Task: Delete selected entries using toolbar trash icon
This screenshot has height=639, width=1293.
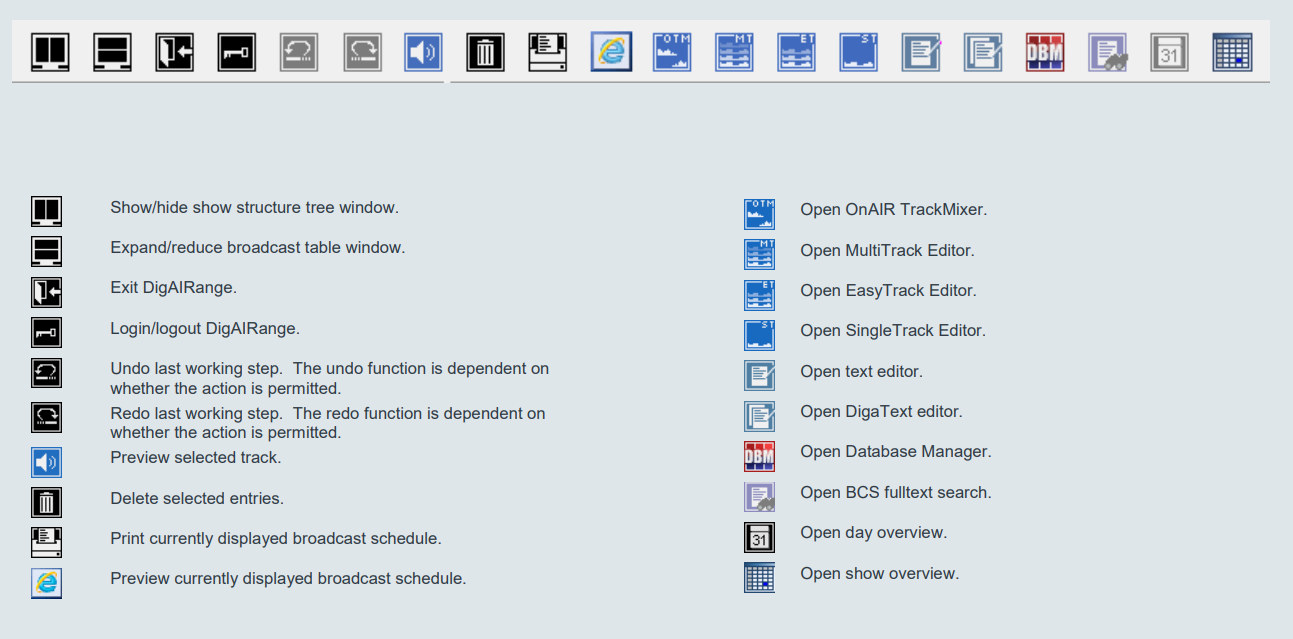Action: pos(486,52)
